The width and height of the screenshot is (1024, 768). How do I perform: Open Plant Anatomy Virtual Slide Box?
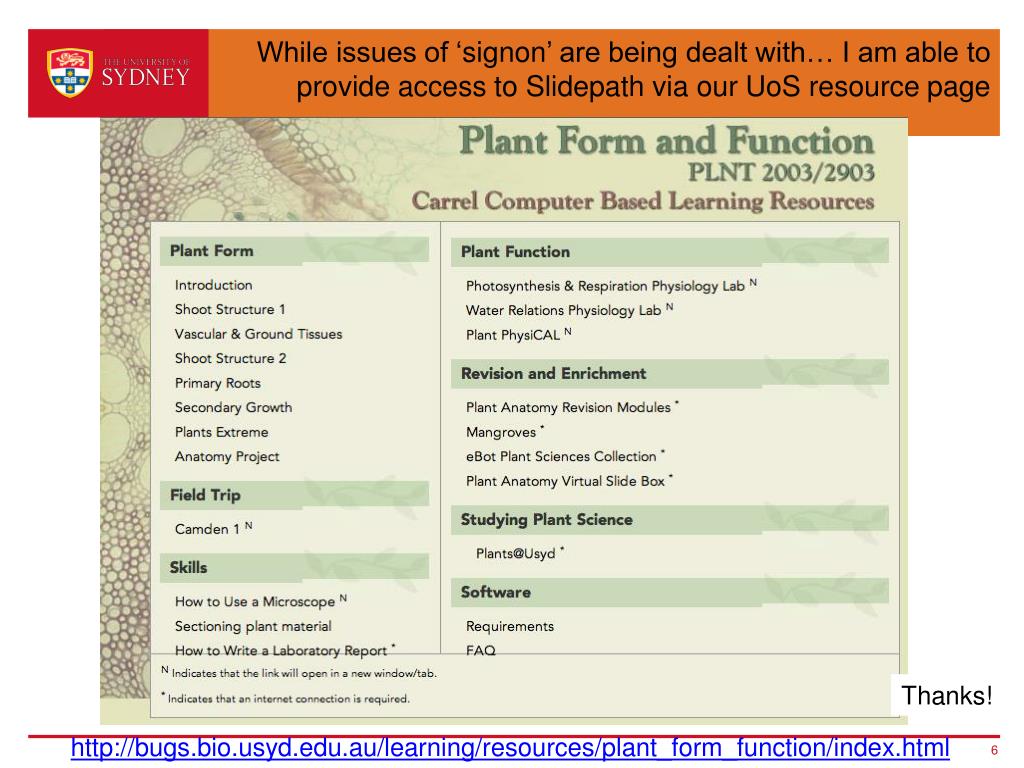click(x=569, y=481)
